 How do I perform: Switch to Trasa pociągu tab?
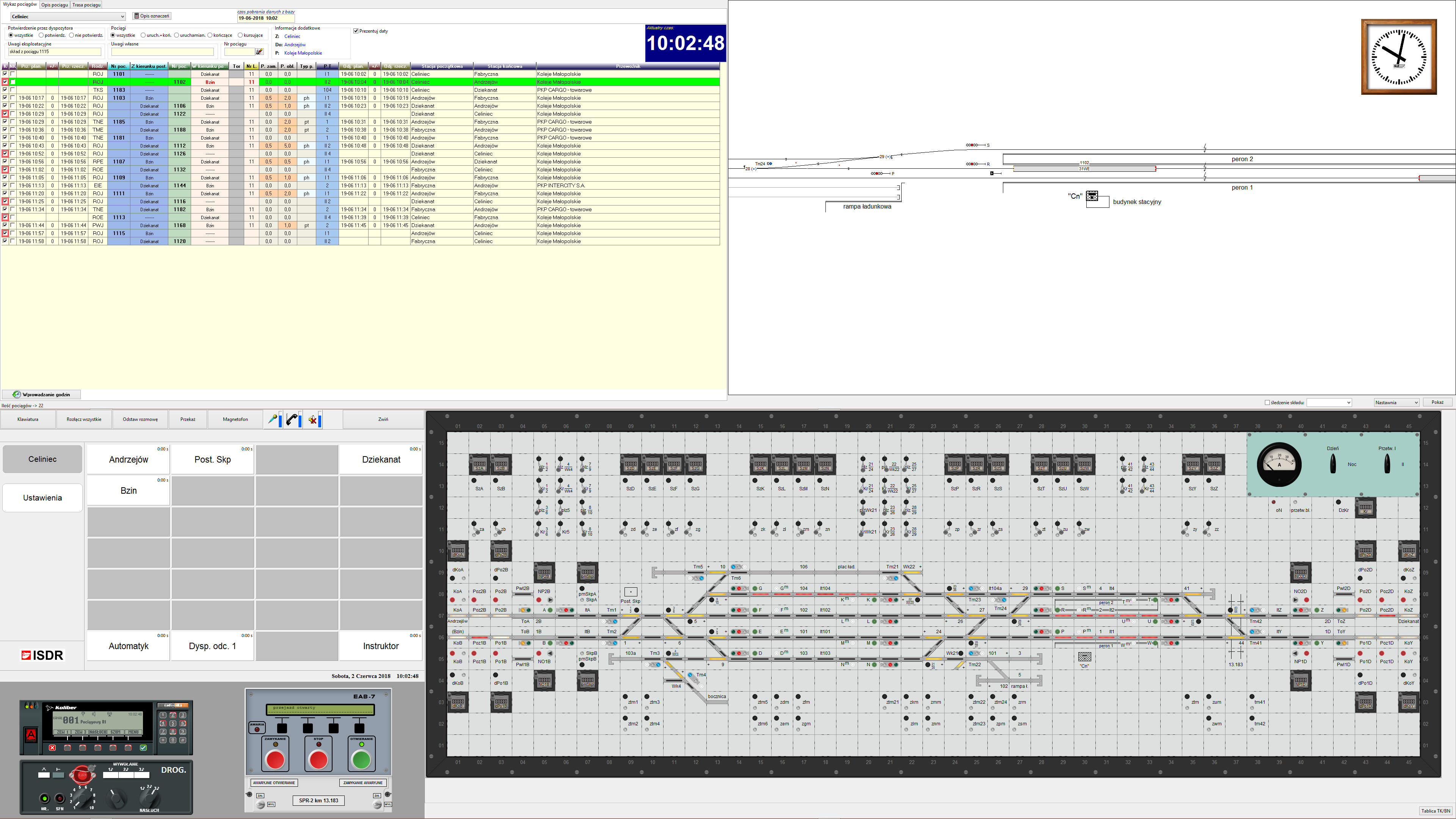pos(86,5)
